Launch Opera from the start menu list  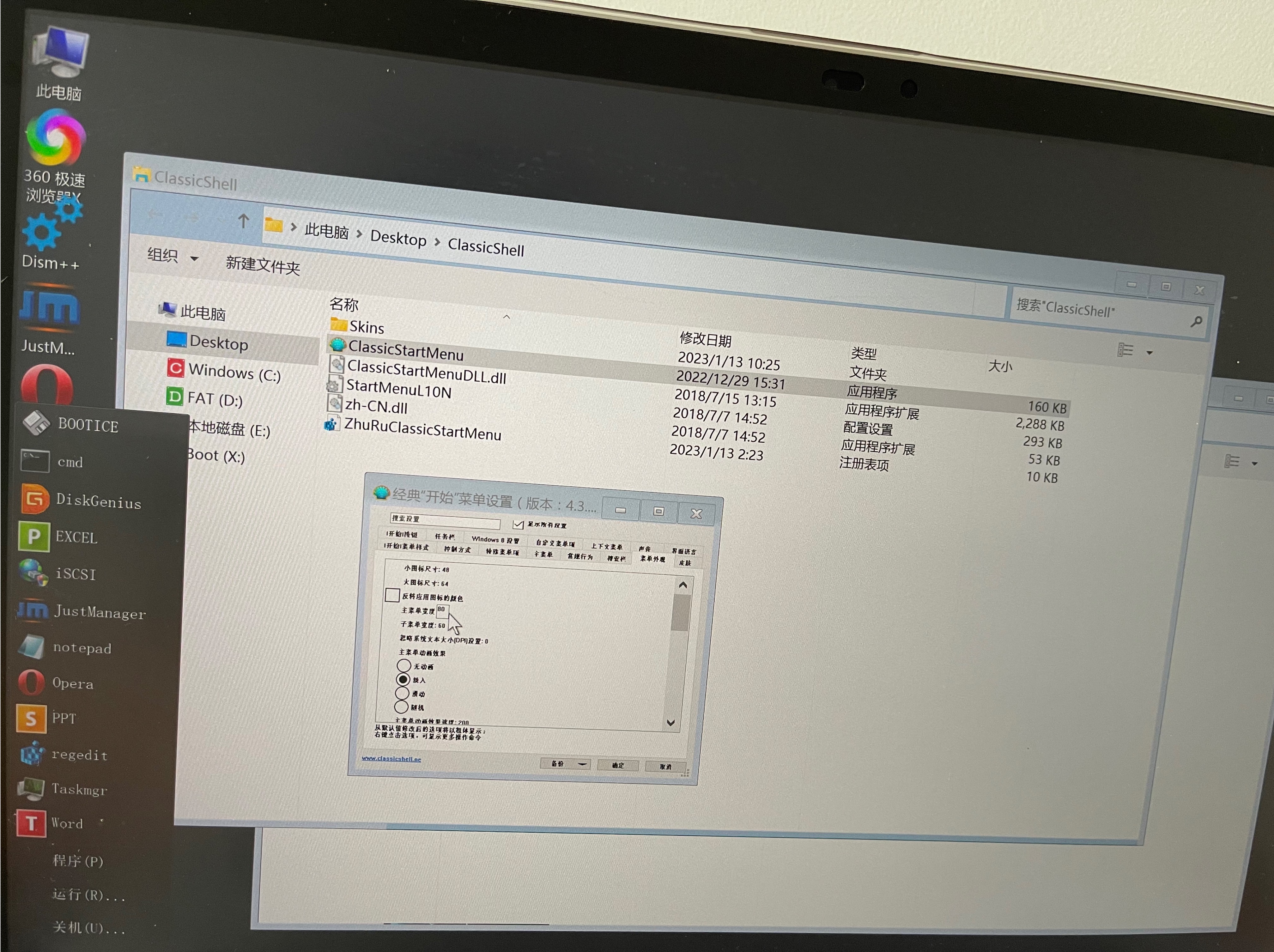click(x=56, y=683)
